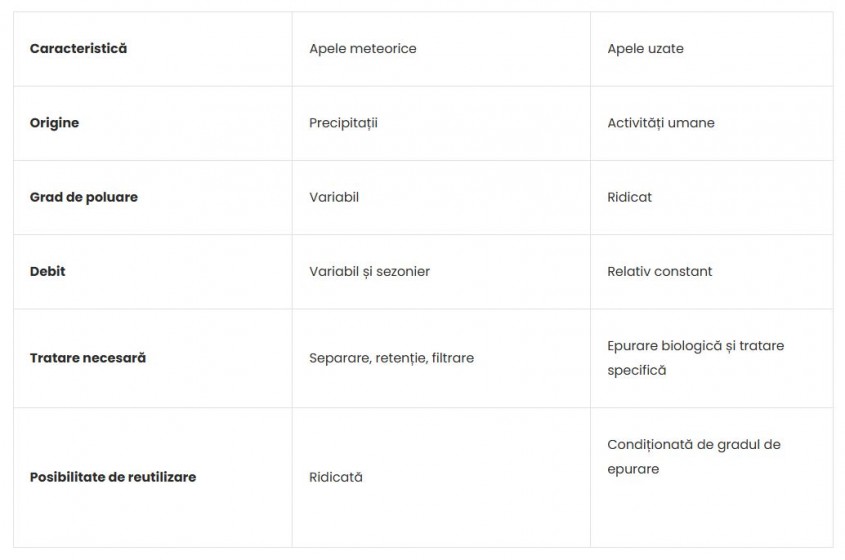Screen dimensions: 845x560
Task: Click the Epurare biologică și tratare specifică text
Action: (696, 358)
